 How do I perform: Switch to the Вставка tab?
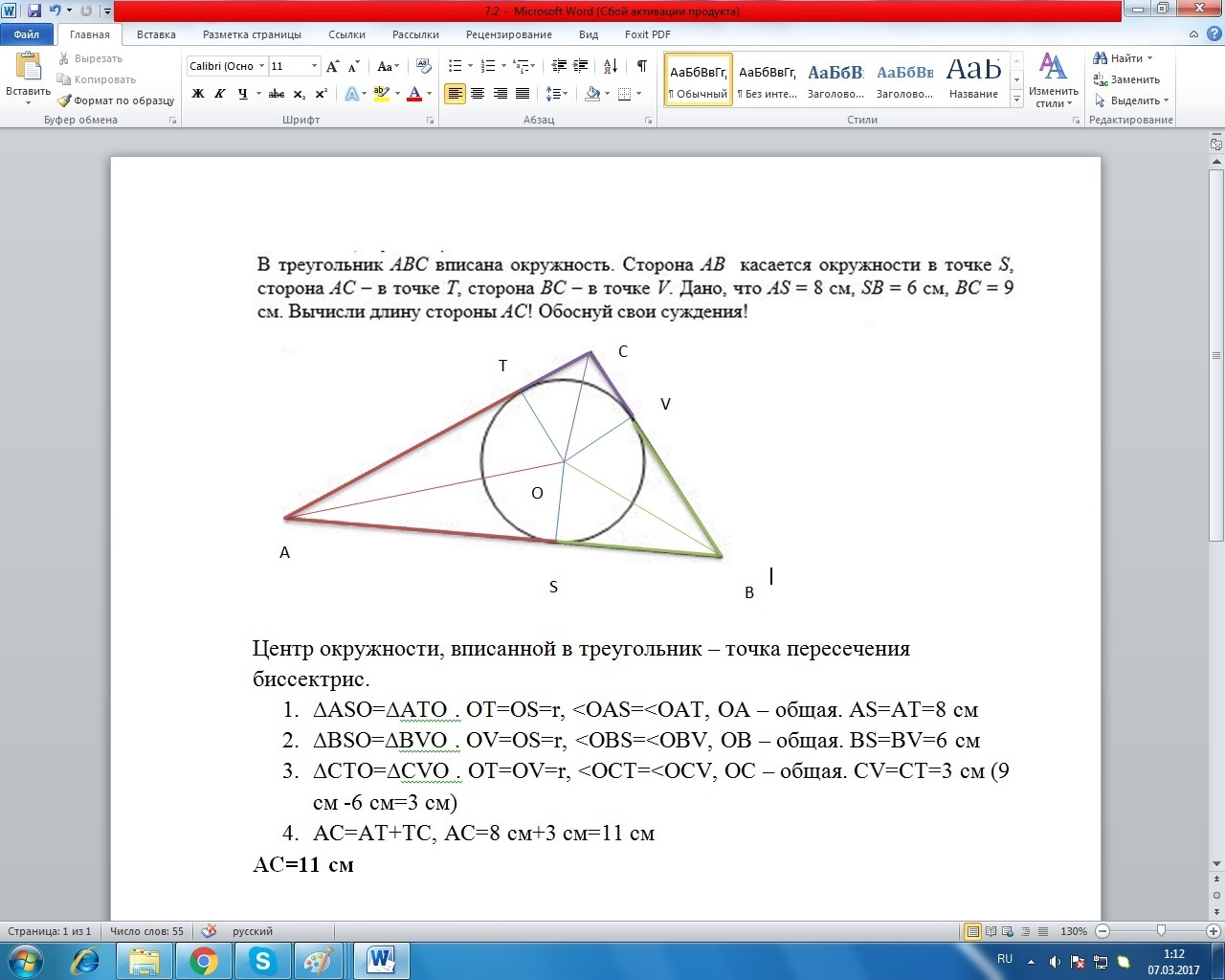156,34
